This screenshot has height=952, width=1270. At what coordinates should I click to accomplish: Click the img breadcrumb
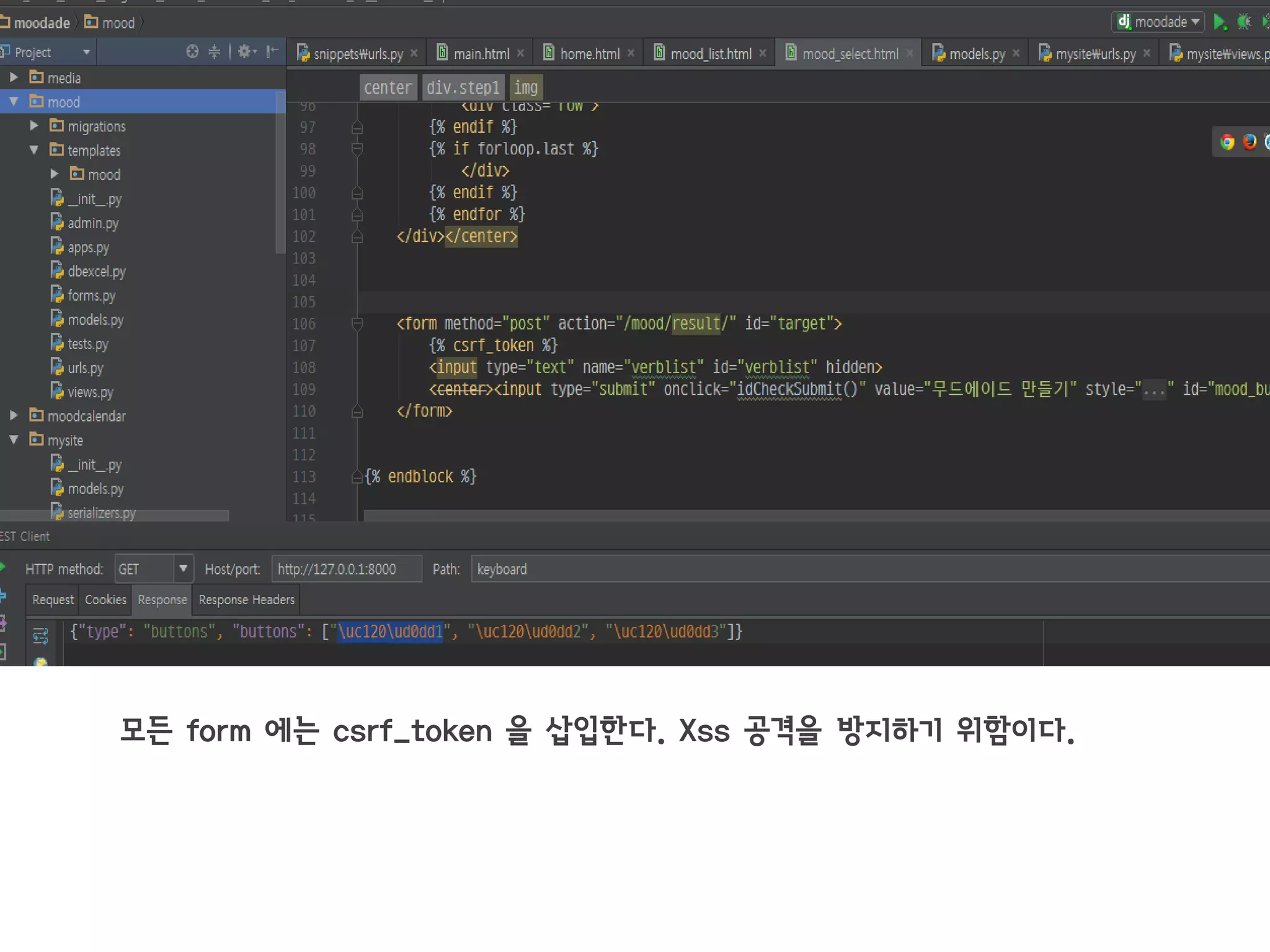click(526, 87)
